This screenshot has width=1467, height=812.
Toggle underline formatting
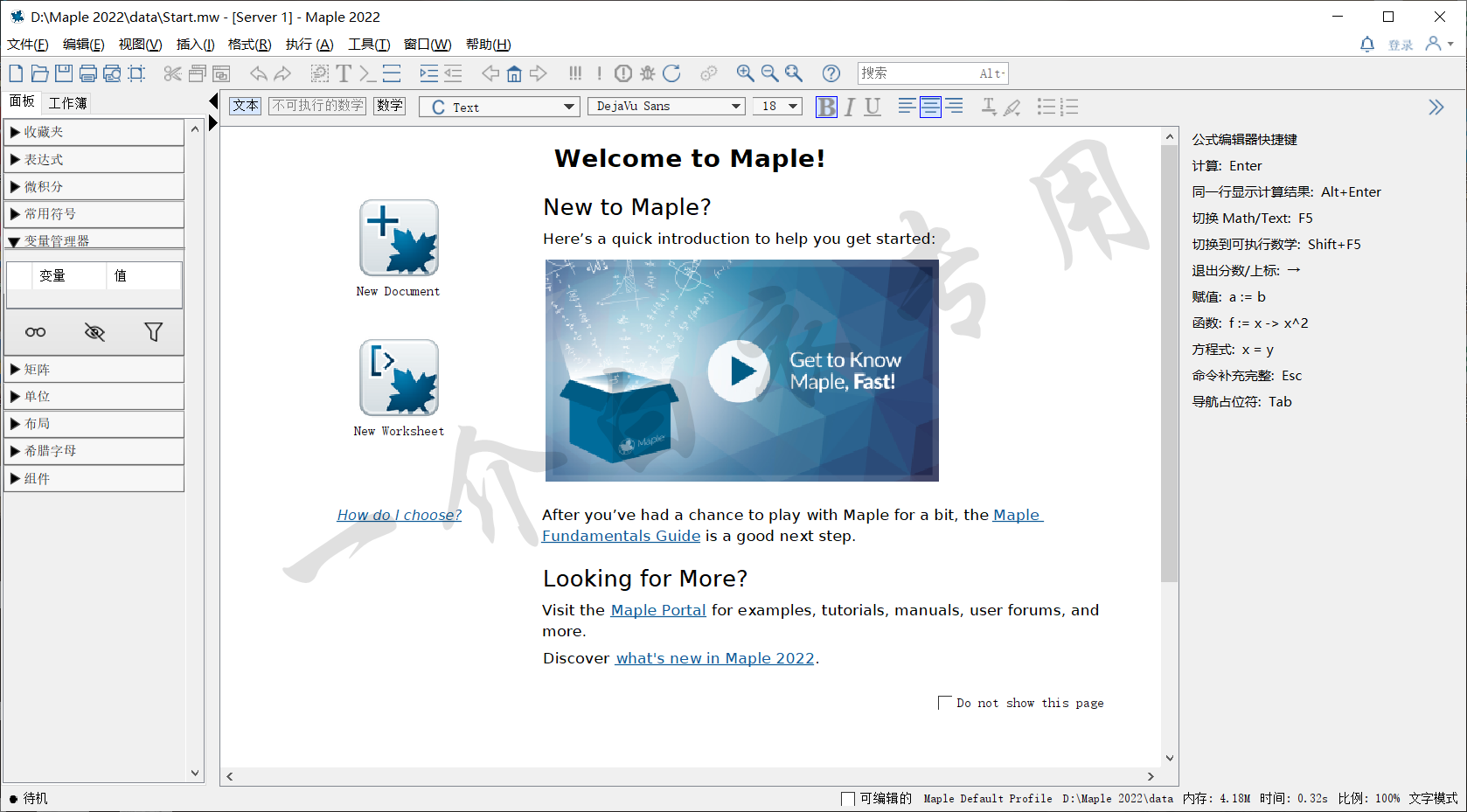pyautogui.click(x=873, y=107)
